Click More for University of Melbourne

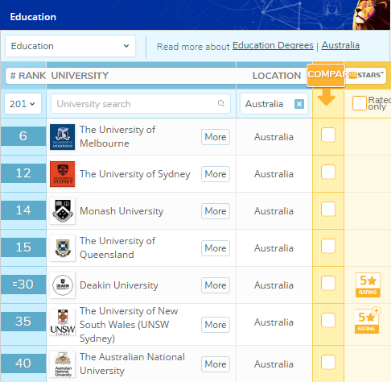(x=215, y=137)
